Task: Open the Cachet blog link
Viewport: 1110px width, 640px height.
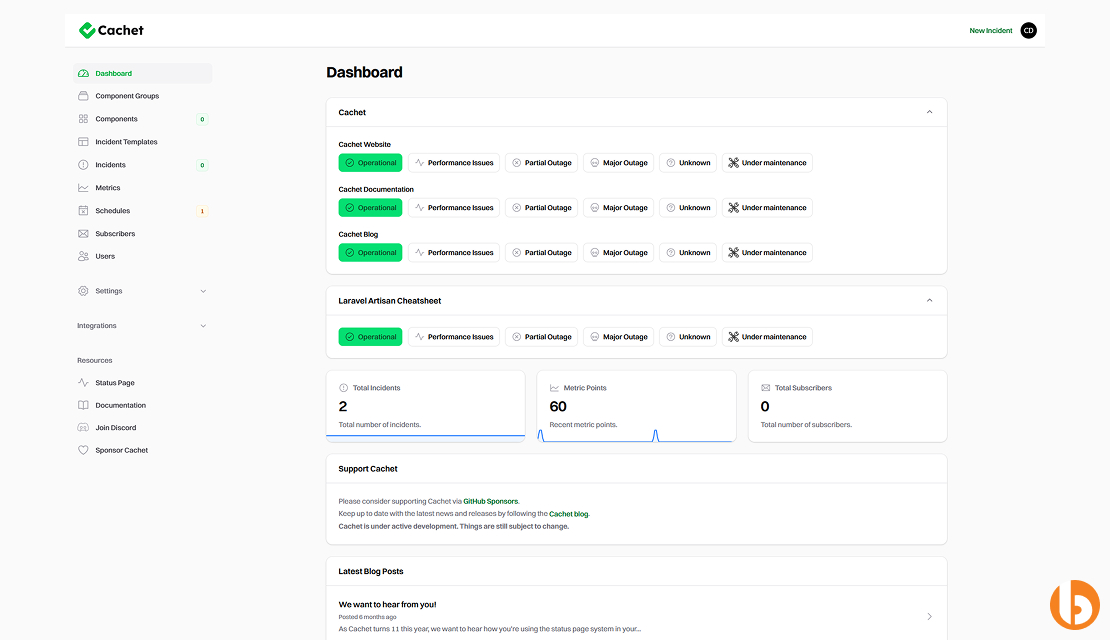Action: coord(568,514)
